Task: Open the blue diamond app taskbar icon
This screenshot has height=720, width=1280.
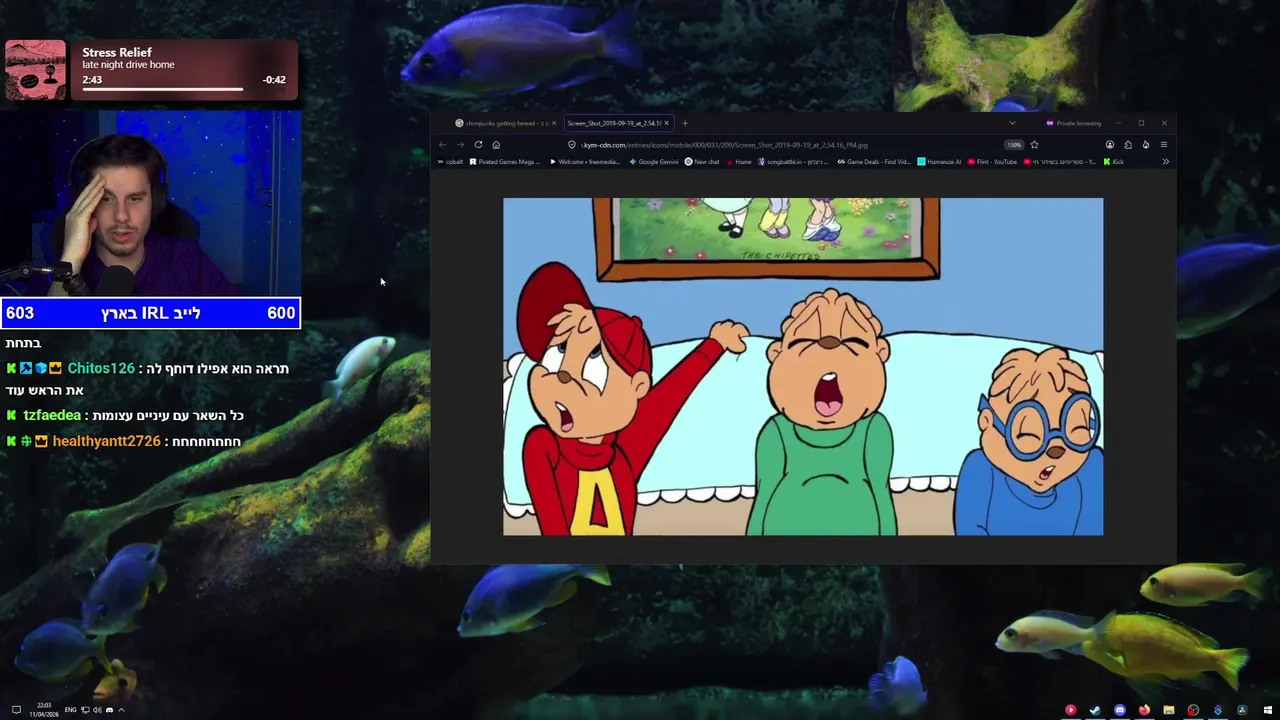Action: click(x=1218, y=710)
